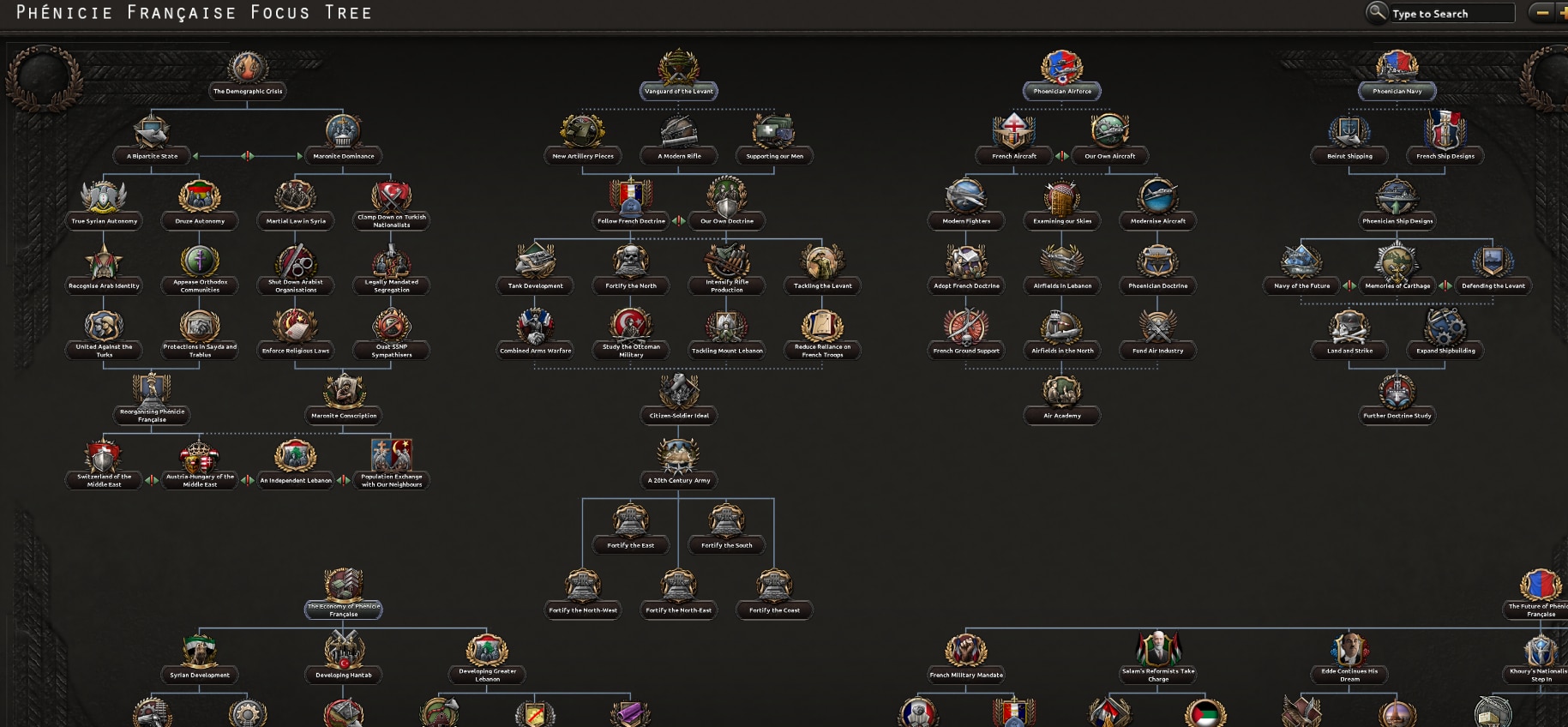Select French Military Mandate focus icon
The height and width of the screenshot is (727, 1568).
966,650
